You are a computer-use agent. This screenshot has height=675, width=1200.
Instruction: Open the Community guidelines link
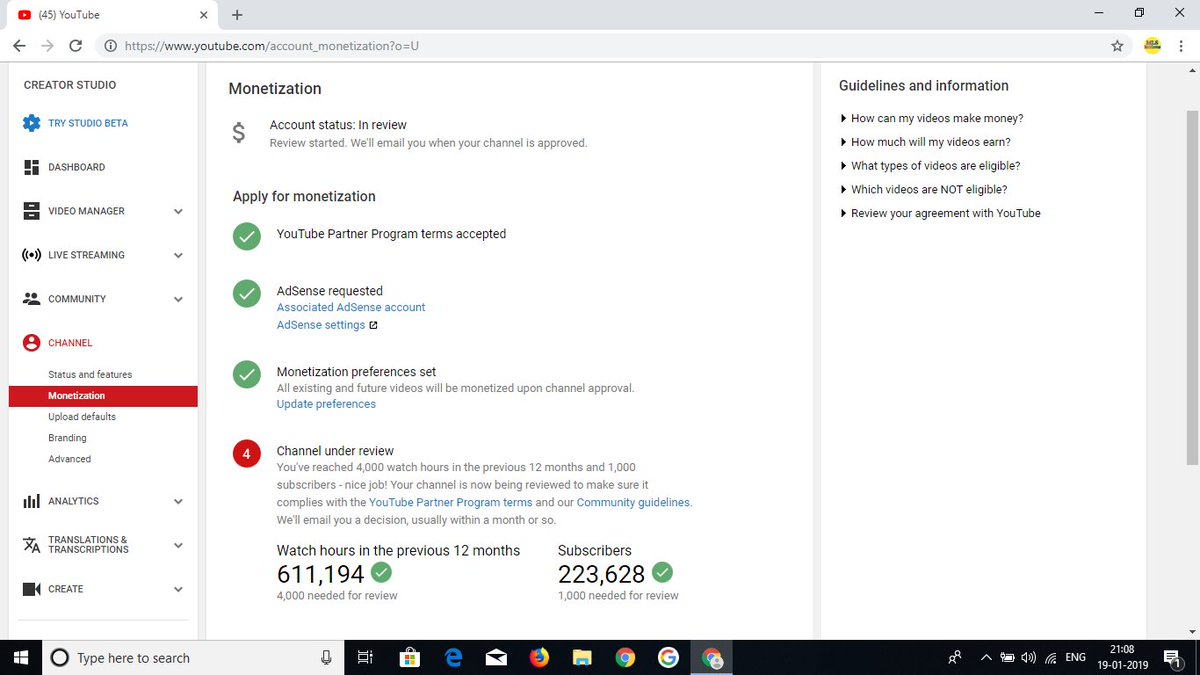coord(633,502)
